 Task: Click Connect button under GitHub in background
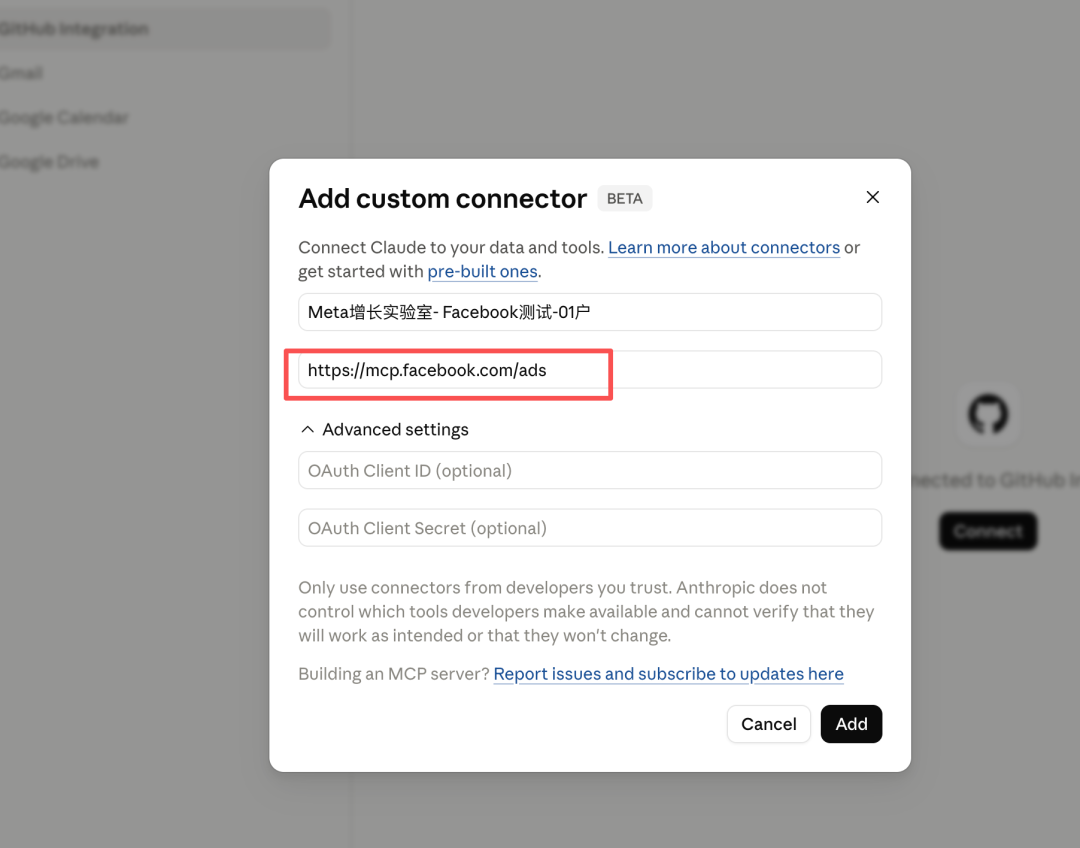coord(988,531)
